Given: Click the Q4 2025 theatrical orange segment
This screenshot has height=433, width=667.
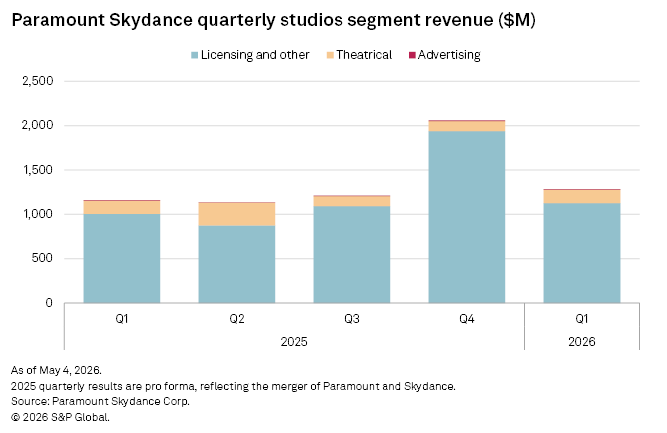Looking at the screenshot, I should coord(467,126).
